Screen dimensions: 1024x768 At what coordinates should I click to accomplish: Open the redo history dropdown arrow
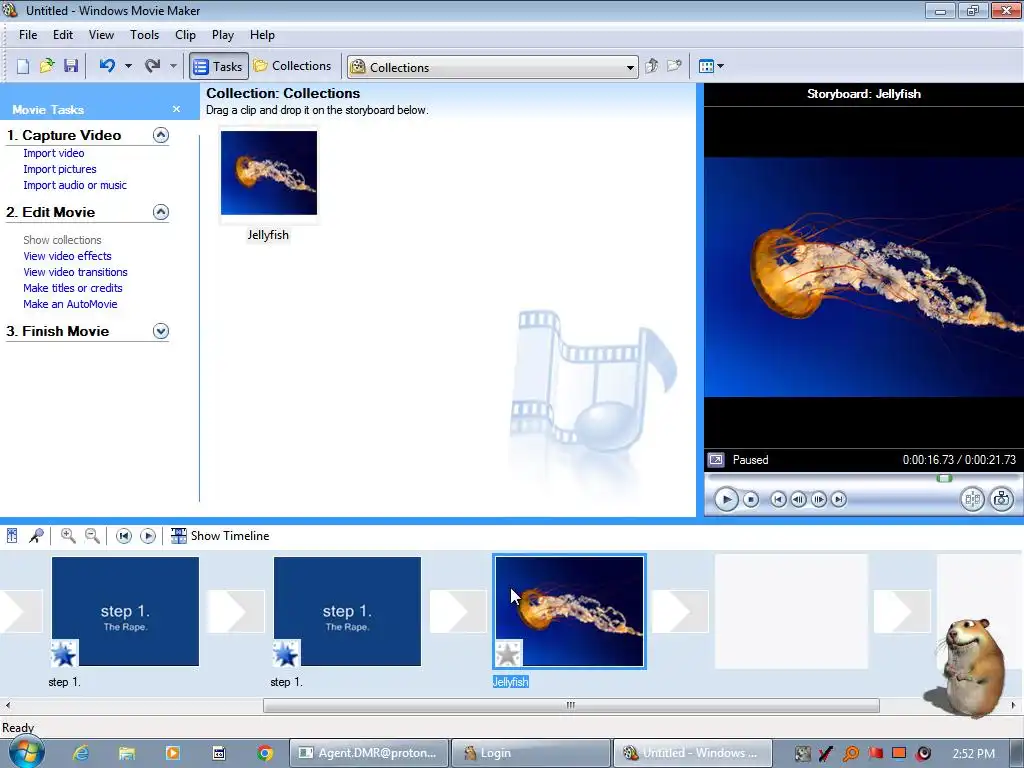pyautogui.click(x=173, y=66)
